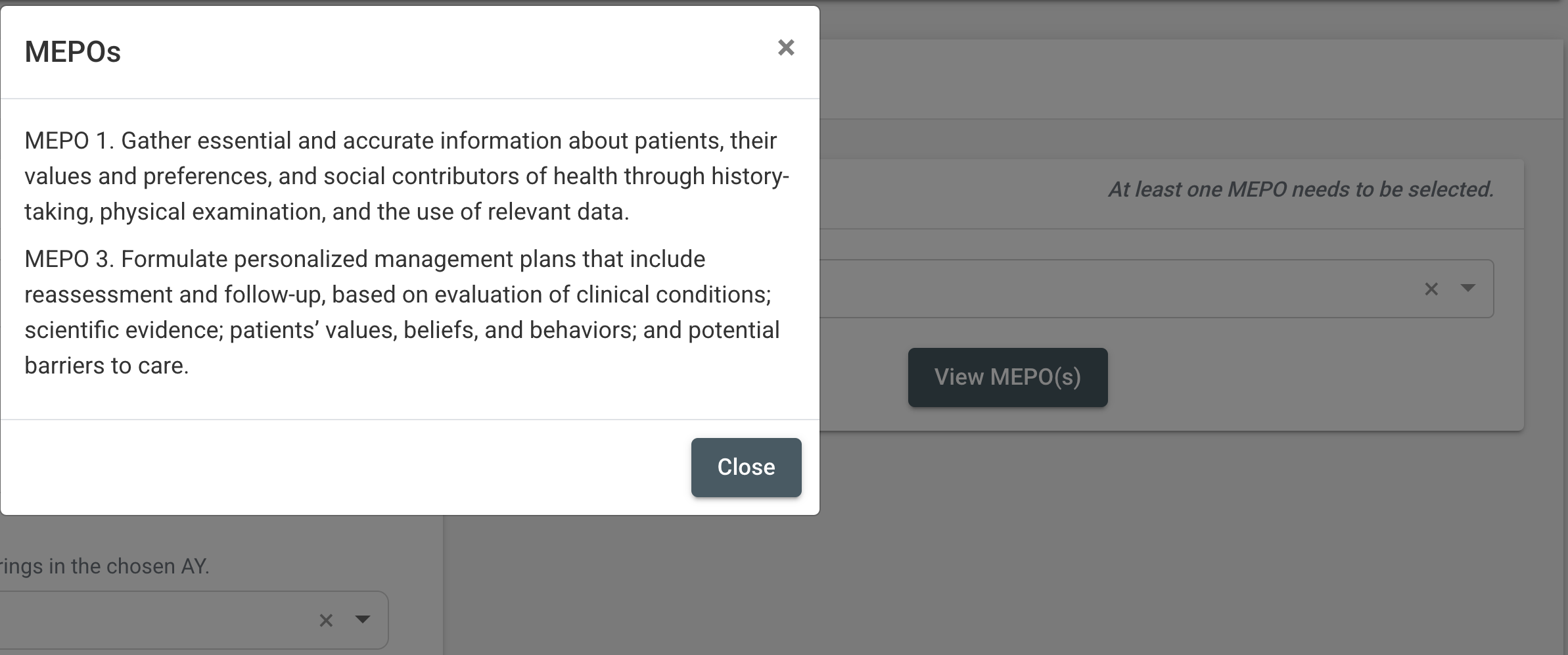The image size is (1568, 655).
Task: Dismiss the MEPOs dialog with the X icon
Action: (786, 48)
